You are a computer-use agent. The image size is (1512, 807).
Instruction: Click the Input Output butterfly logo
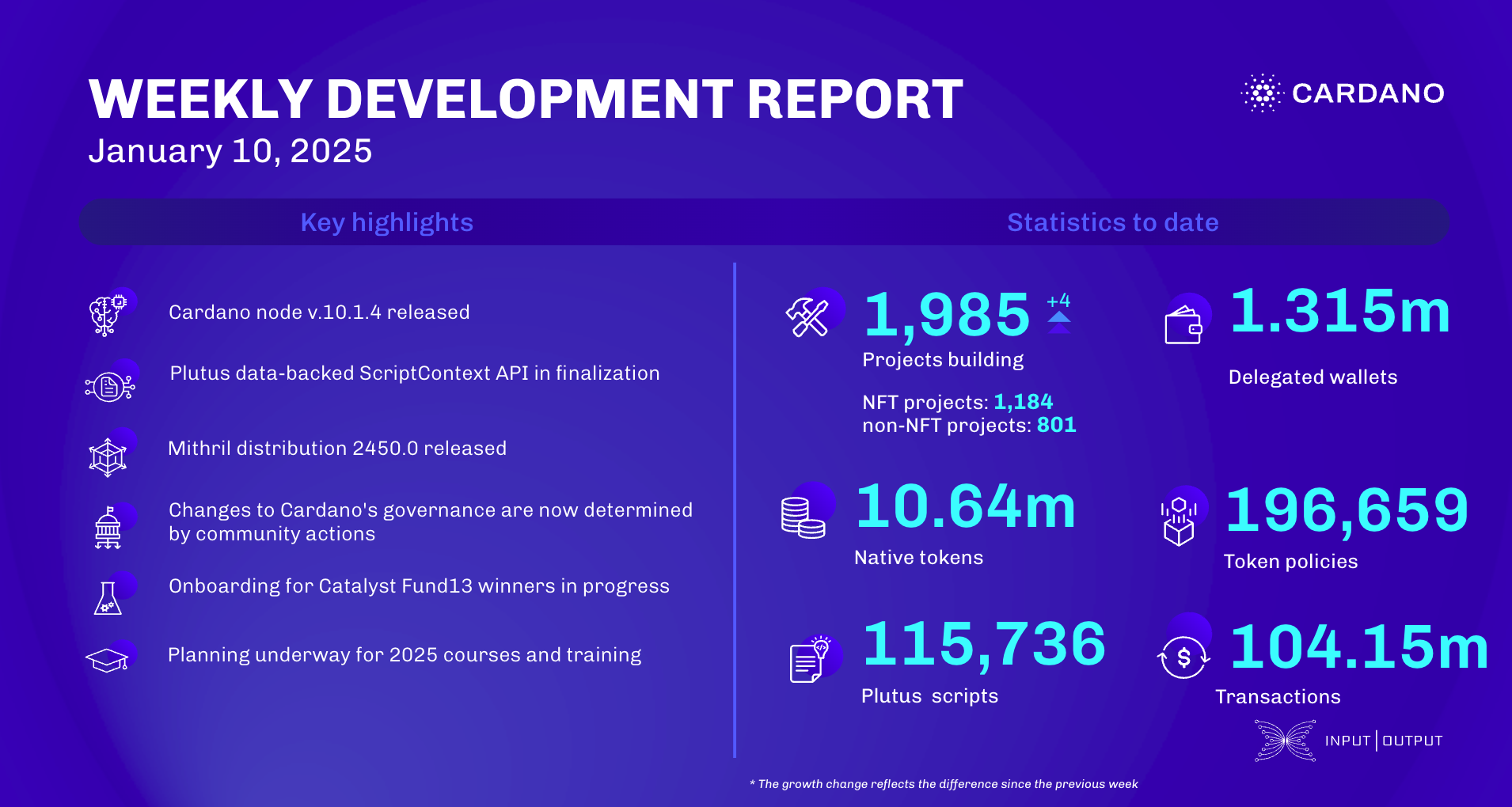point(1286,741)
